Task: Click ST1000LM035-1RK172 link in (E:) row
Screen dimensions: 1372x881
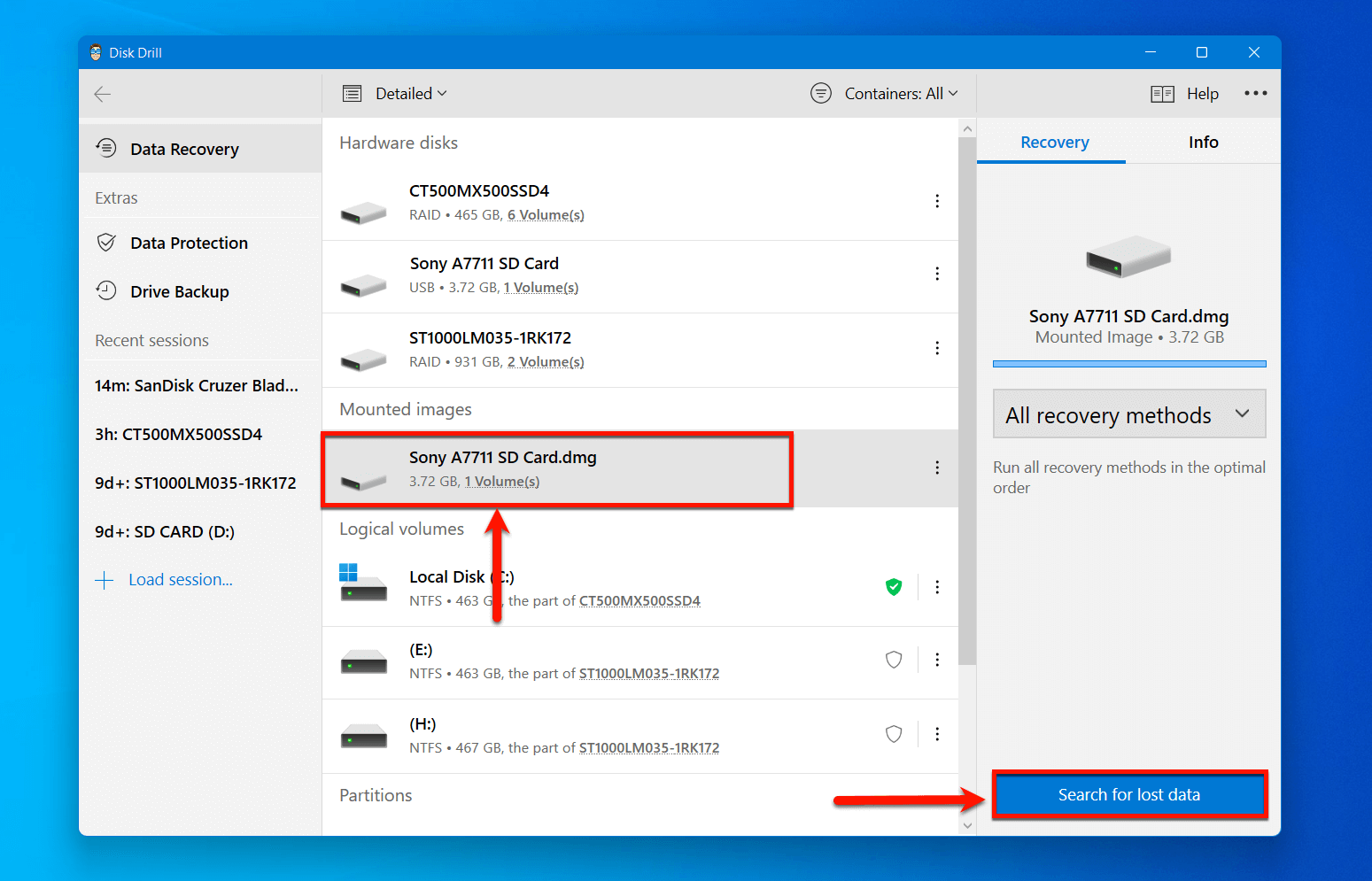Action: click(x=649, y=674)
